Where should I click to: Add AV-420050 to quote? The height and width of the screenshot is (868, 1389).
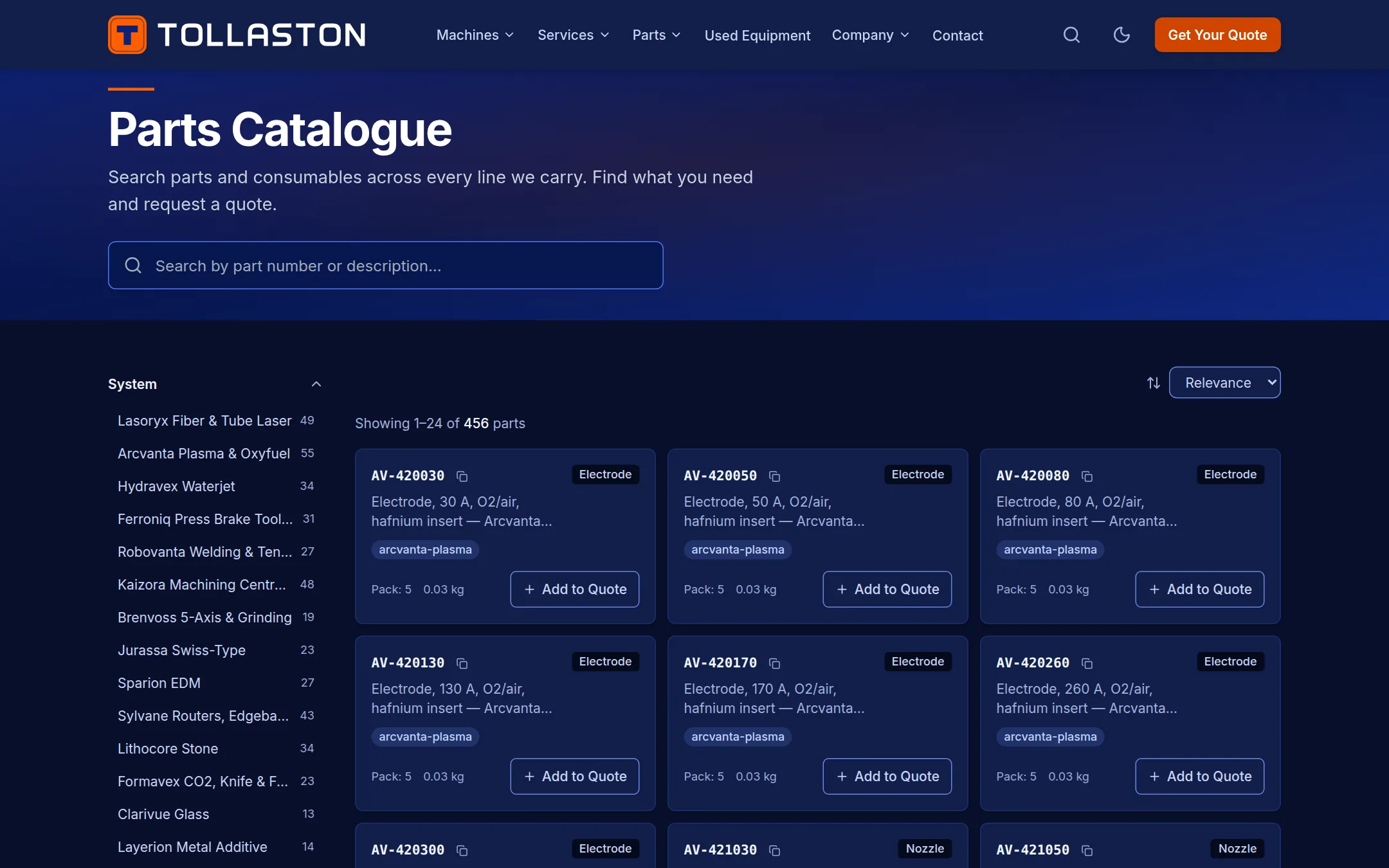click(x=887, y=589)
